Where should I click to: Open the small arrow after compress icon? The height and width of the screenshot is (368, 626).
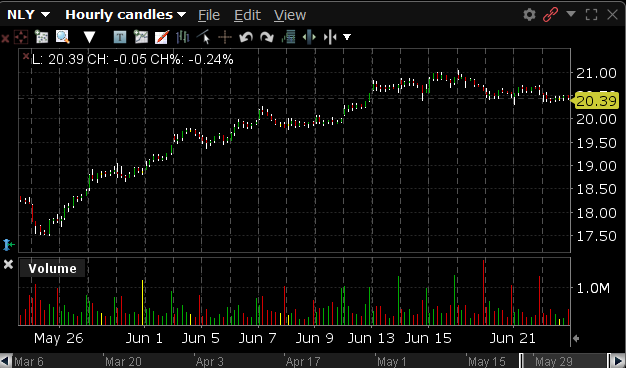tap(347, 38)
